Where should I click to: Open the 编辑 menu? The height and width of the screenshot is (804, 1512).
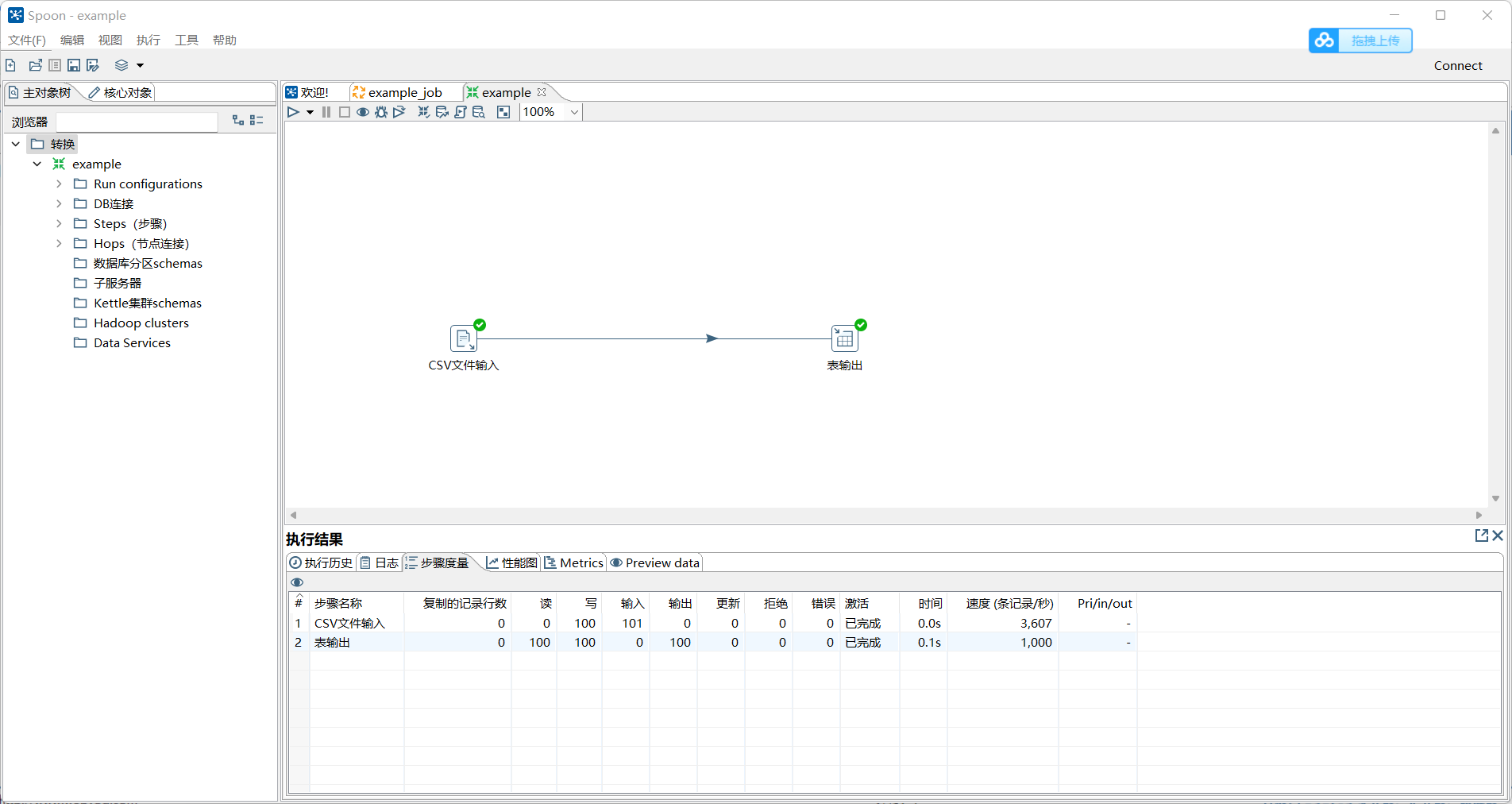(x=72, y=40)
